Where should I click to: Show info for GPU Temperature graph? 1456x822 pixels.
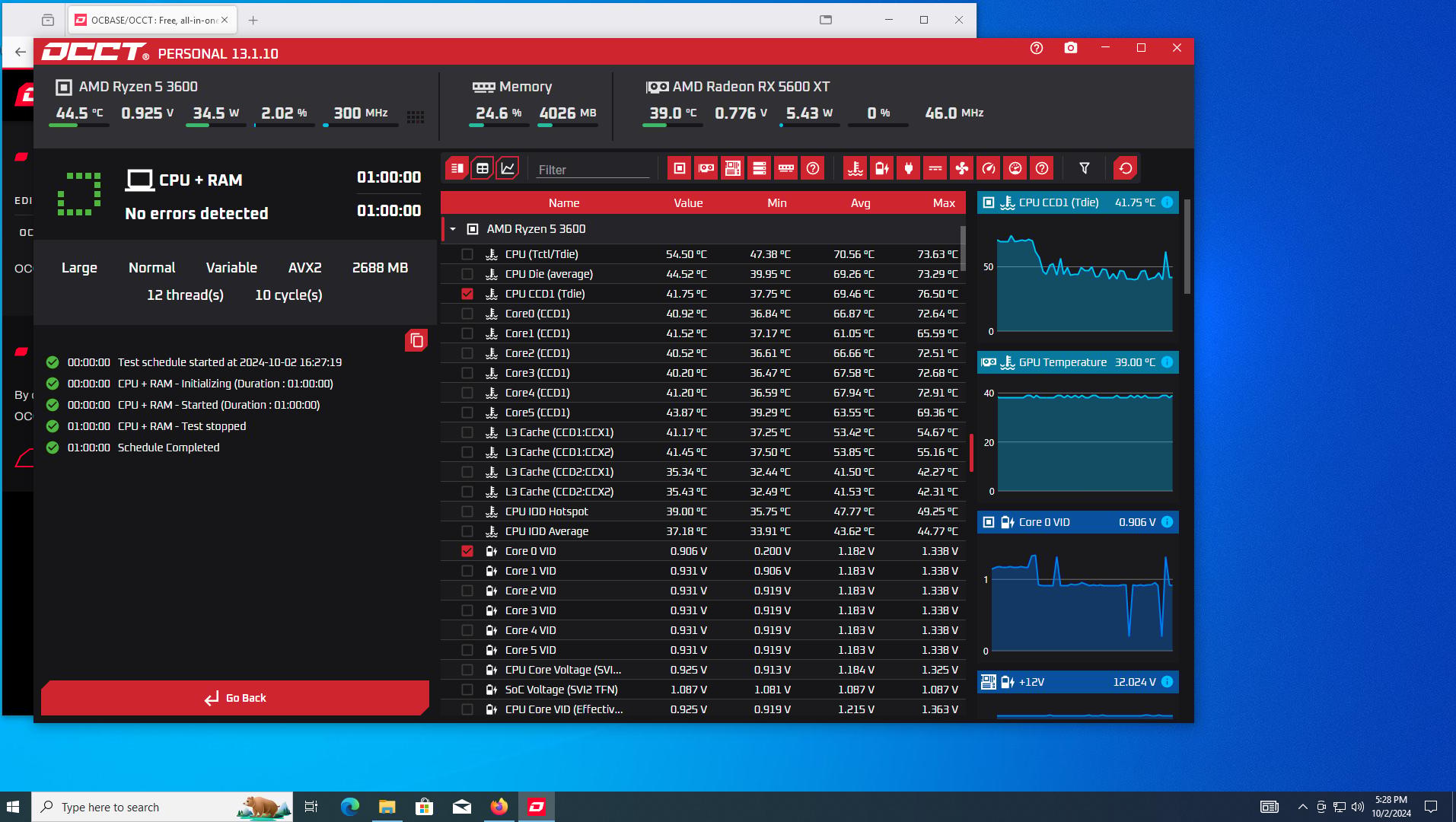coord(1168,362)
